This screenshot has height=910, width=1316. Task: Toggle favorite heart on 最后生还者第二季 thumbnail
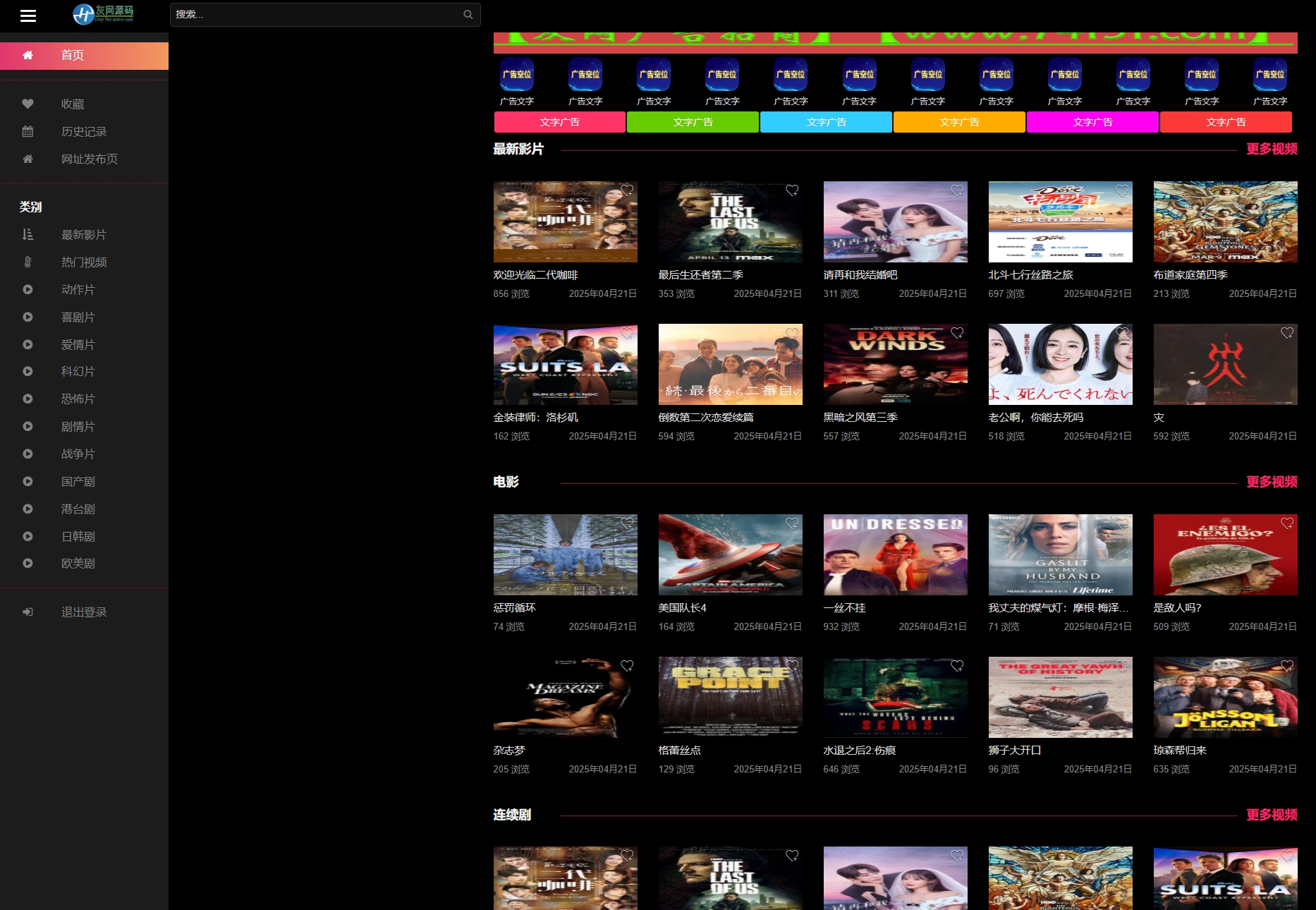click(x=792, y=190)
